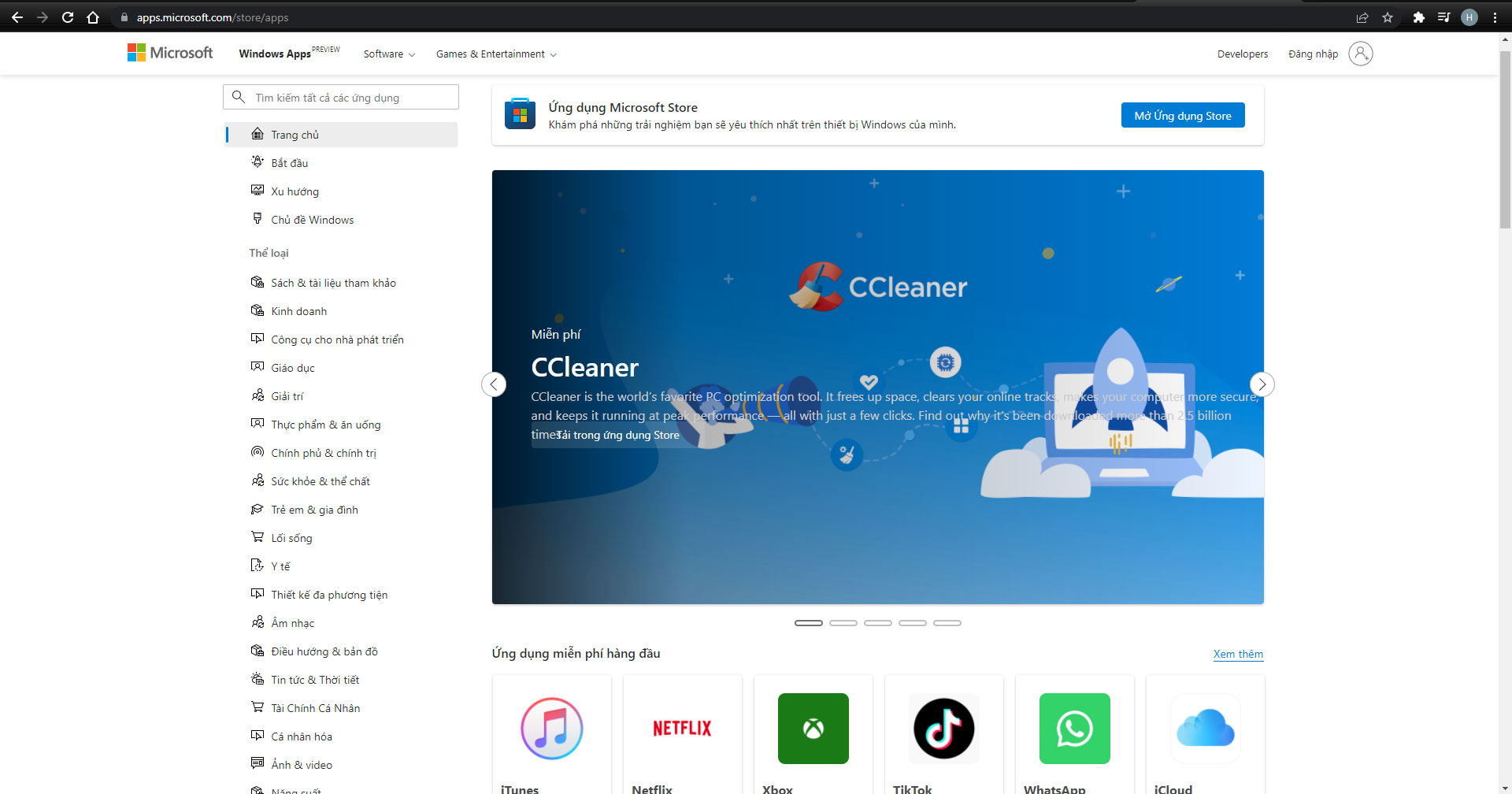Click the iTunes app icon
This screenshot has width=1512, height=794.
(x=551, y=728)
